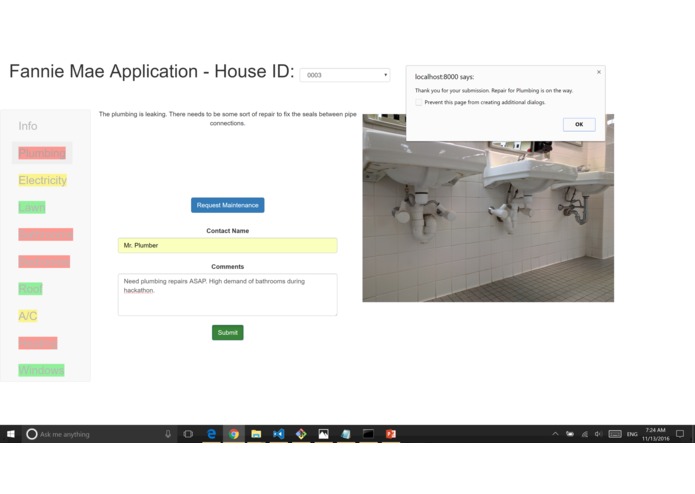The height and width of the screenshot is (494, 695).
Task: Launch Microsoft Edge from the taskbar
Action: tap(211, 434)
